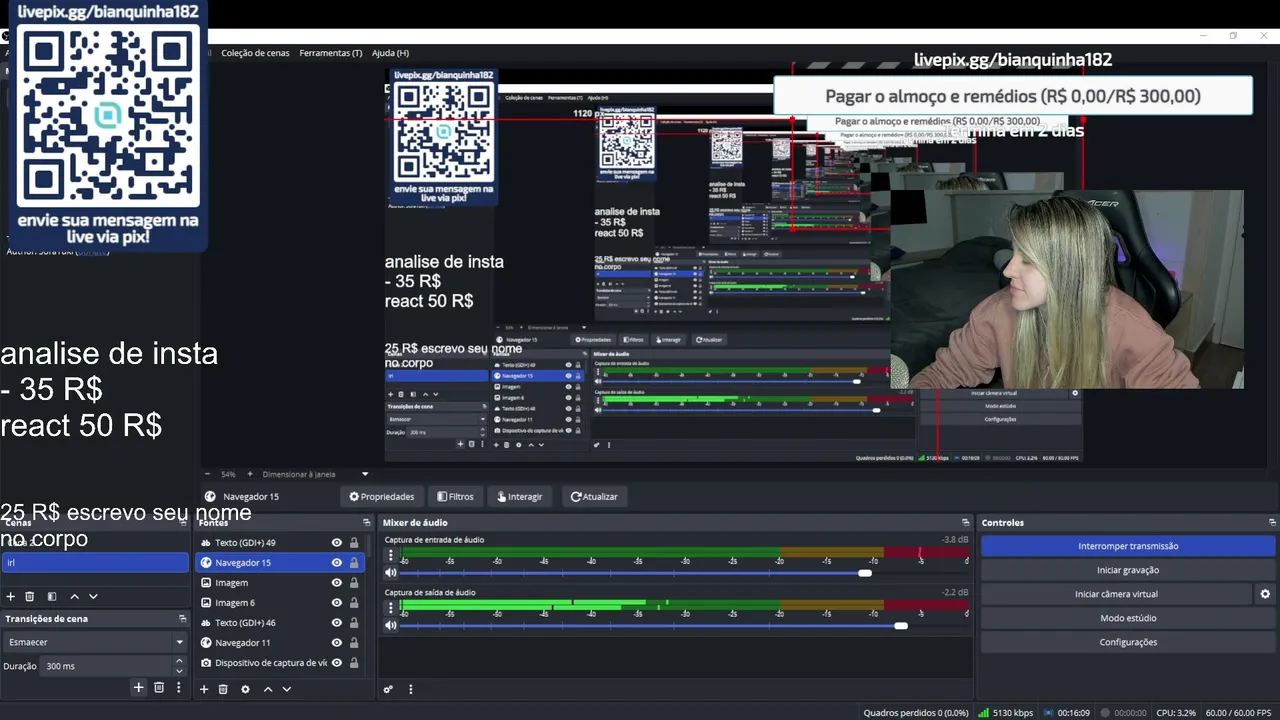Undock the Cenas panel

(182, 522)
